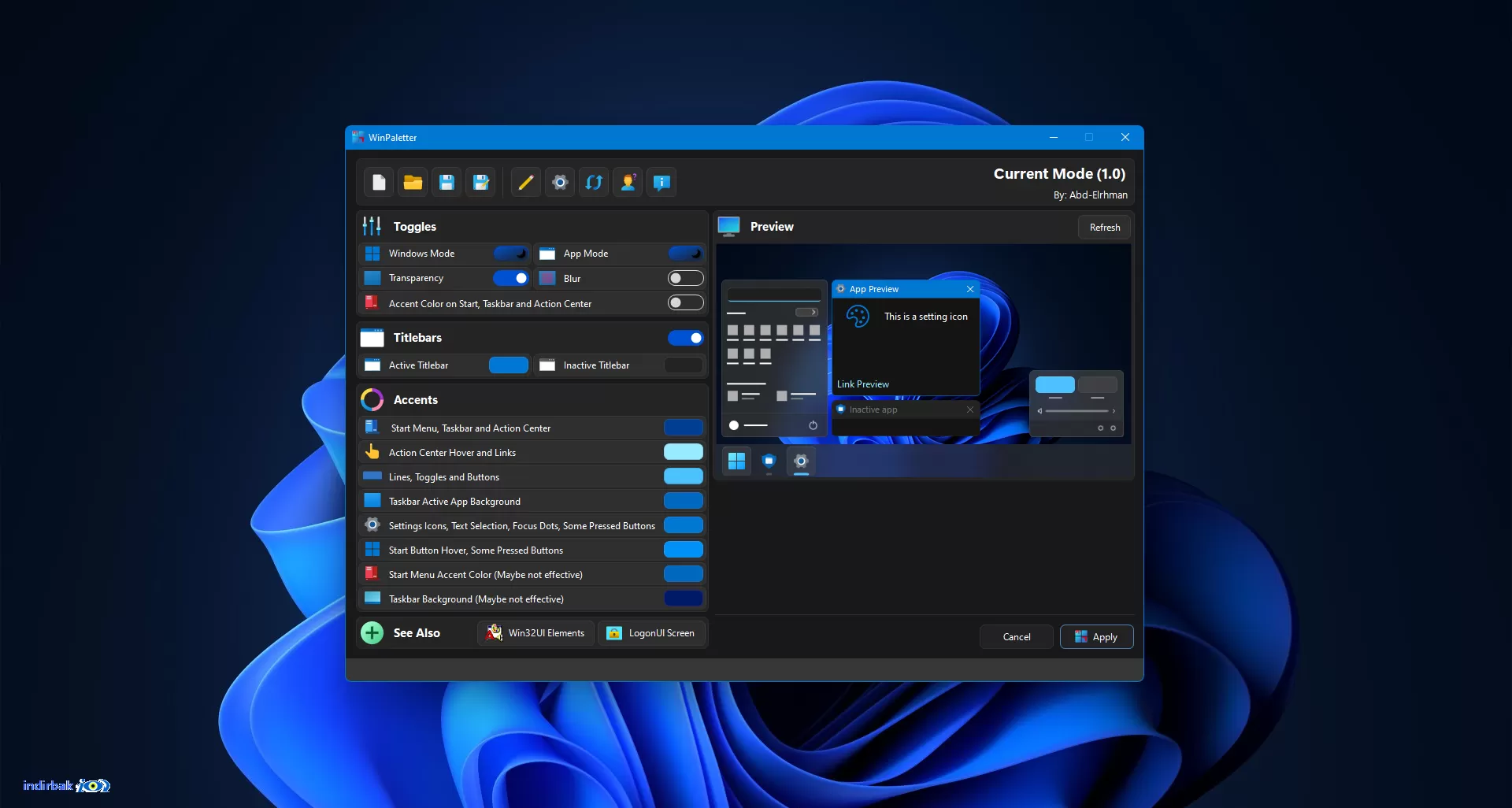1512x808 pixels.
Task: Click the blue refresh arrows toolbar icon
Action: (594, 183)
